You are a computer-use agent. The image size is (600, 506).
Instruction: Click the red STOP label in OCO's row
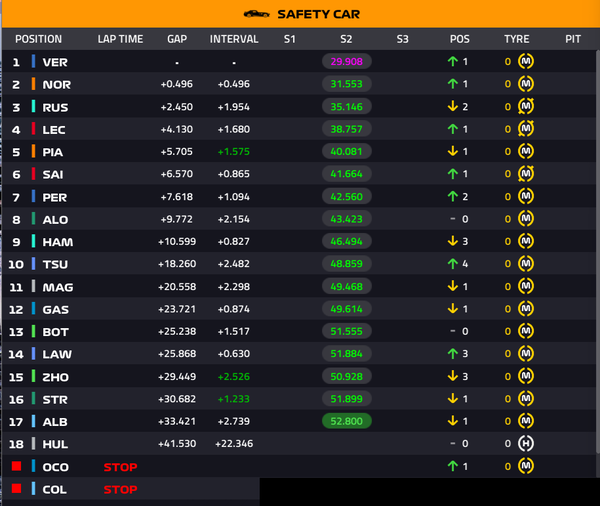tap(120, 467)
